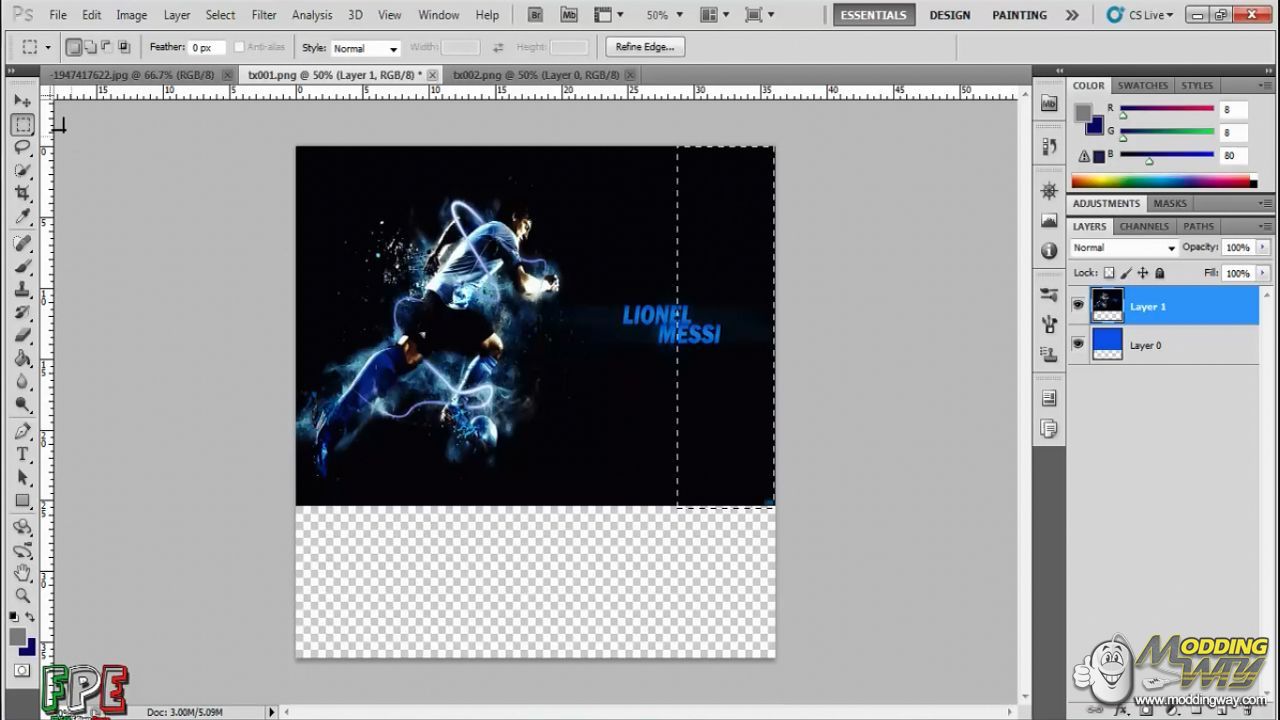Select the Paint Bucket tool
Viewport: 1280px width, 720px height.
(22, 359)
